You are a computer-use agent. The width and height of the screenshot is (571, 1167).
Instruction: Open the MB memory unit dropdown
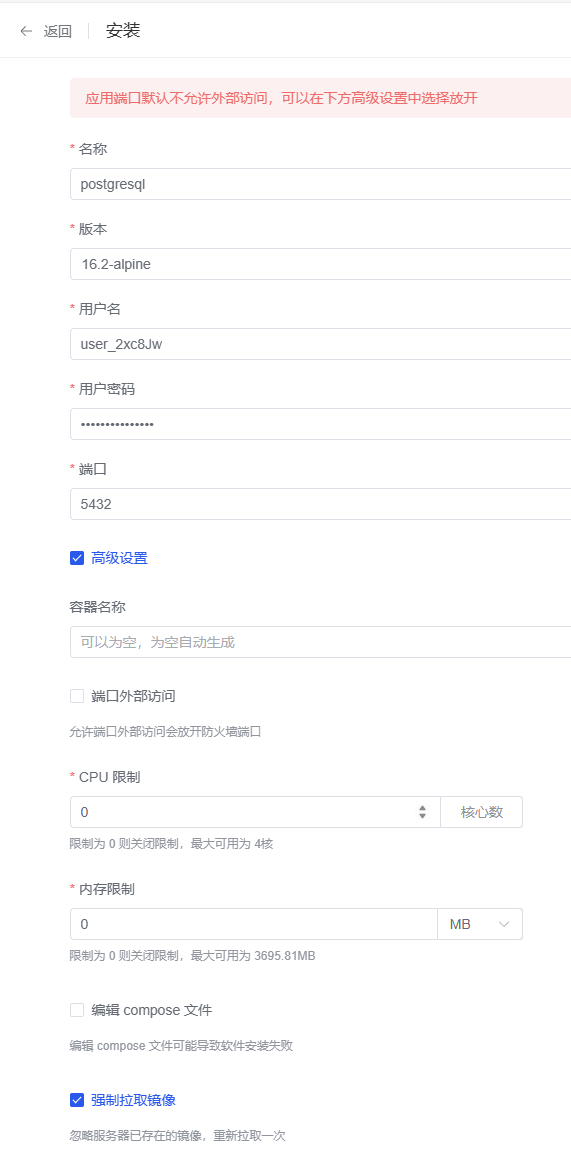click(x=479, y=924)
